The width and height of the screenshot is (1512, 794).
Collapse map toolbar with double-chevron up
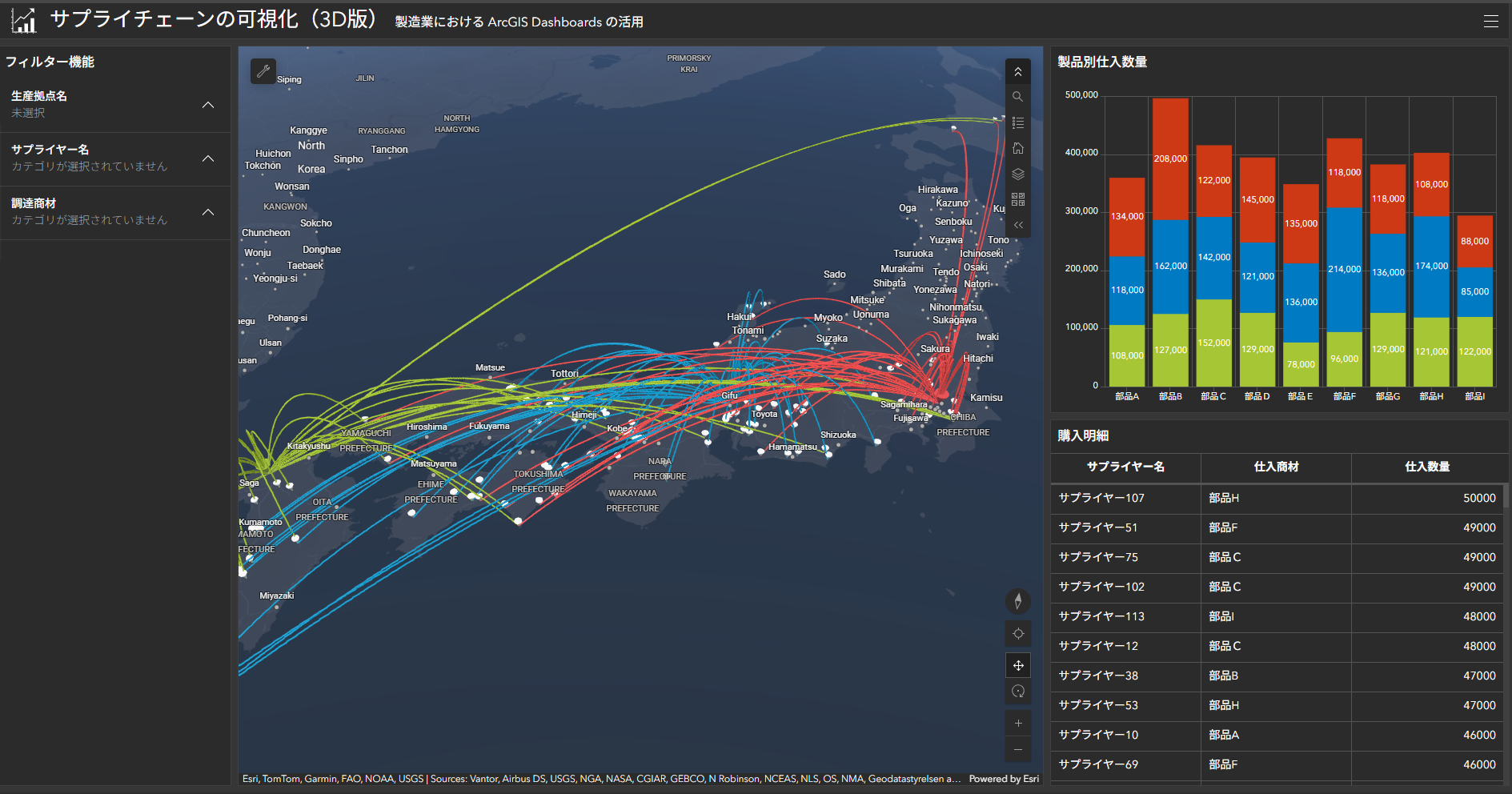coord(1017,72)
